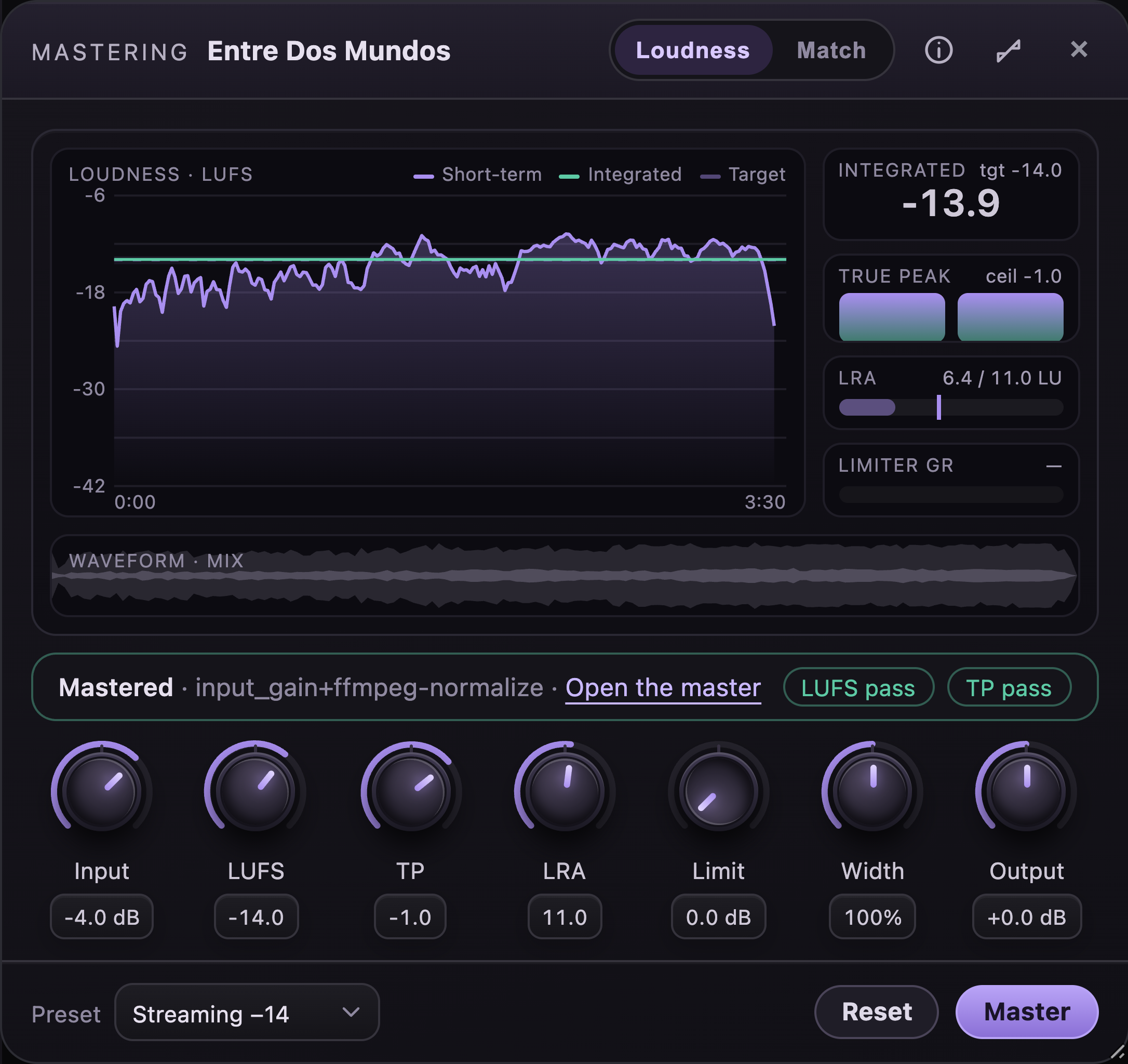Screen dimensions: 1128x1064
Task: Click the LRA meter bar
Action: click(x=950, y=407)
